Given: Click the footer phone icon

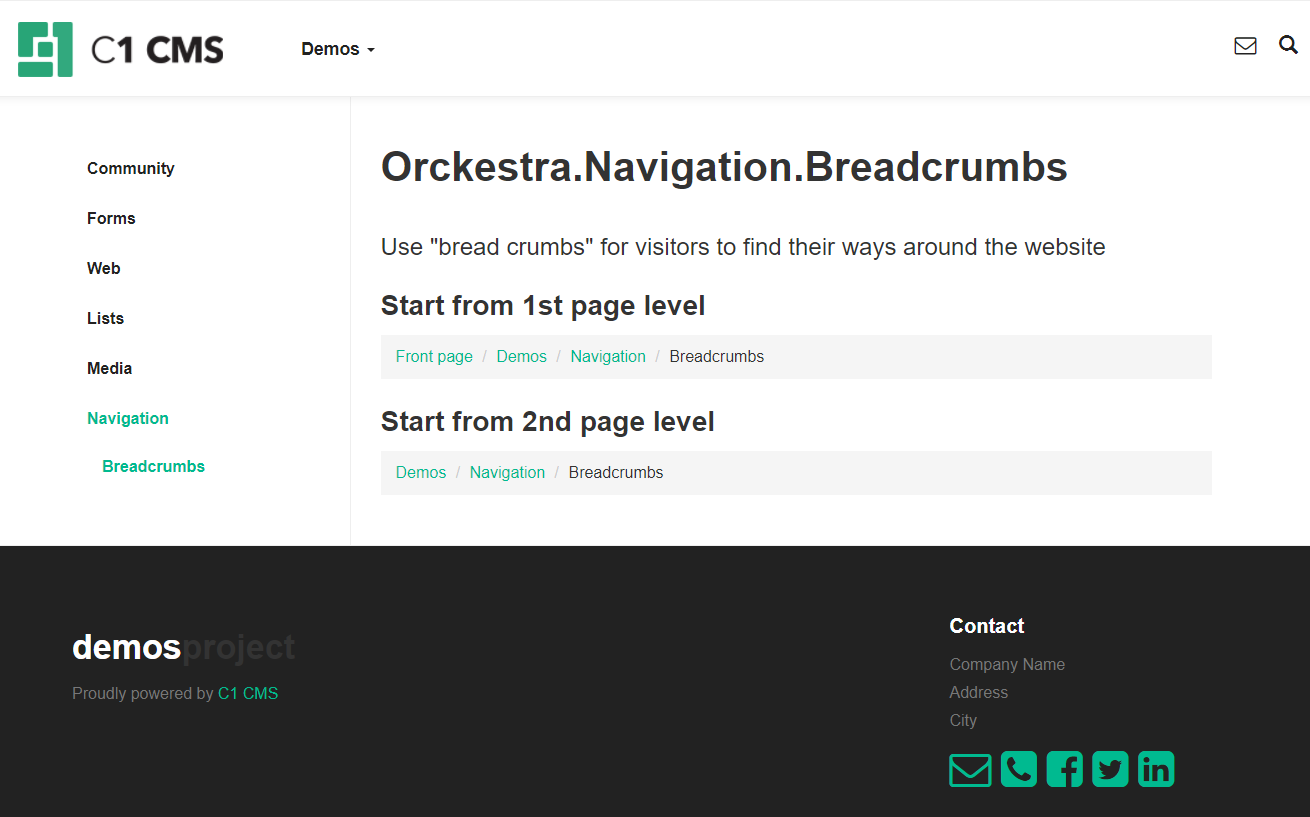Looking at the screenshot, I should pos(1018,769).
